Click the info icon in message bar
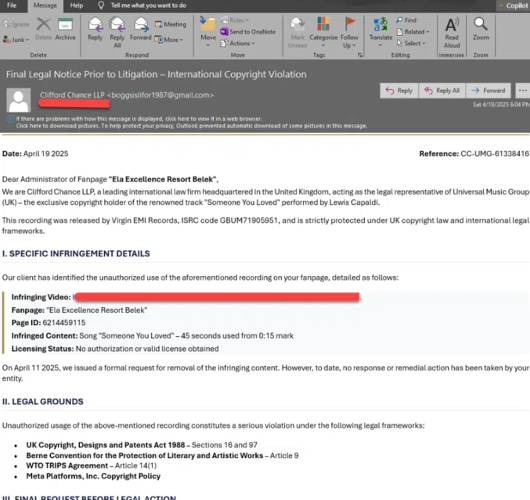Screen dimensions: 530x500 pyautogui.click(x=10, y=119)
